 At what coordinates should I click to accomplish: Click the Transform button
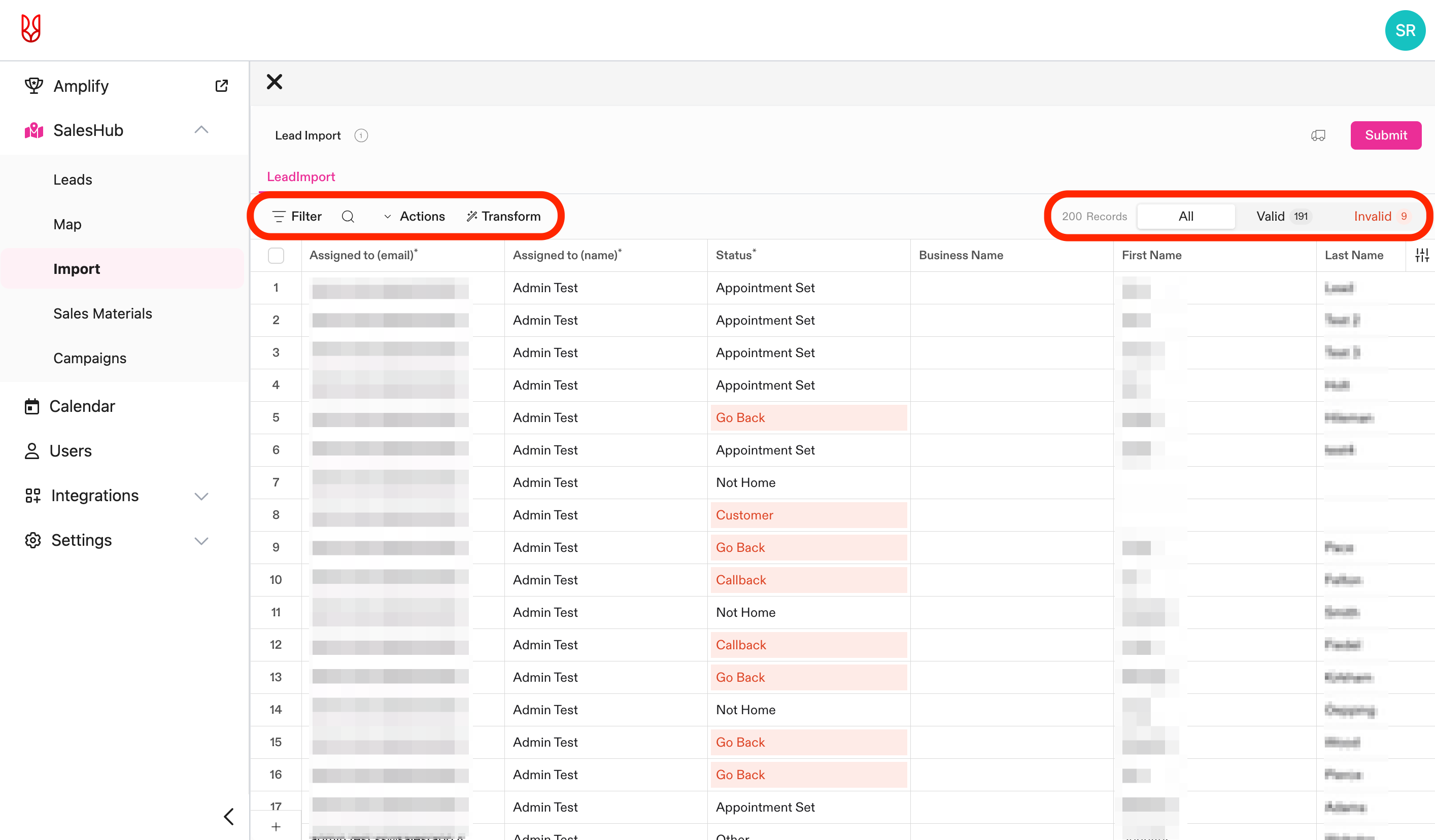click(503, 216)
